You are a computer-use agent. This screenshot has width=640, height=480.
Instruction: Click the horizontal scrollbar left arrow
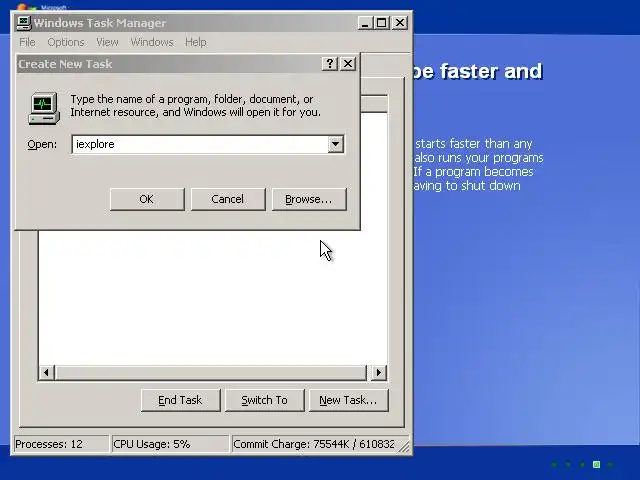pos(47,372)
